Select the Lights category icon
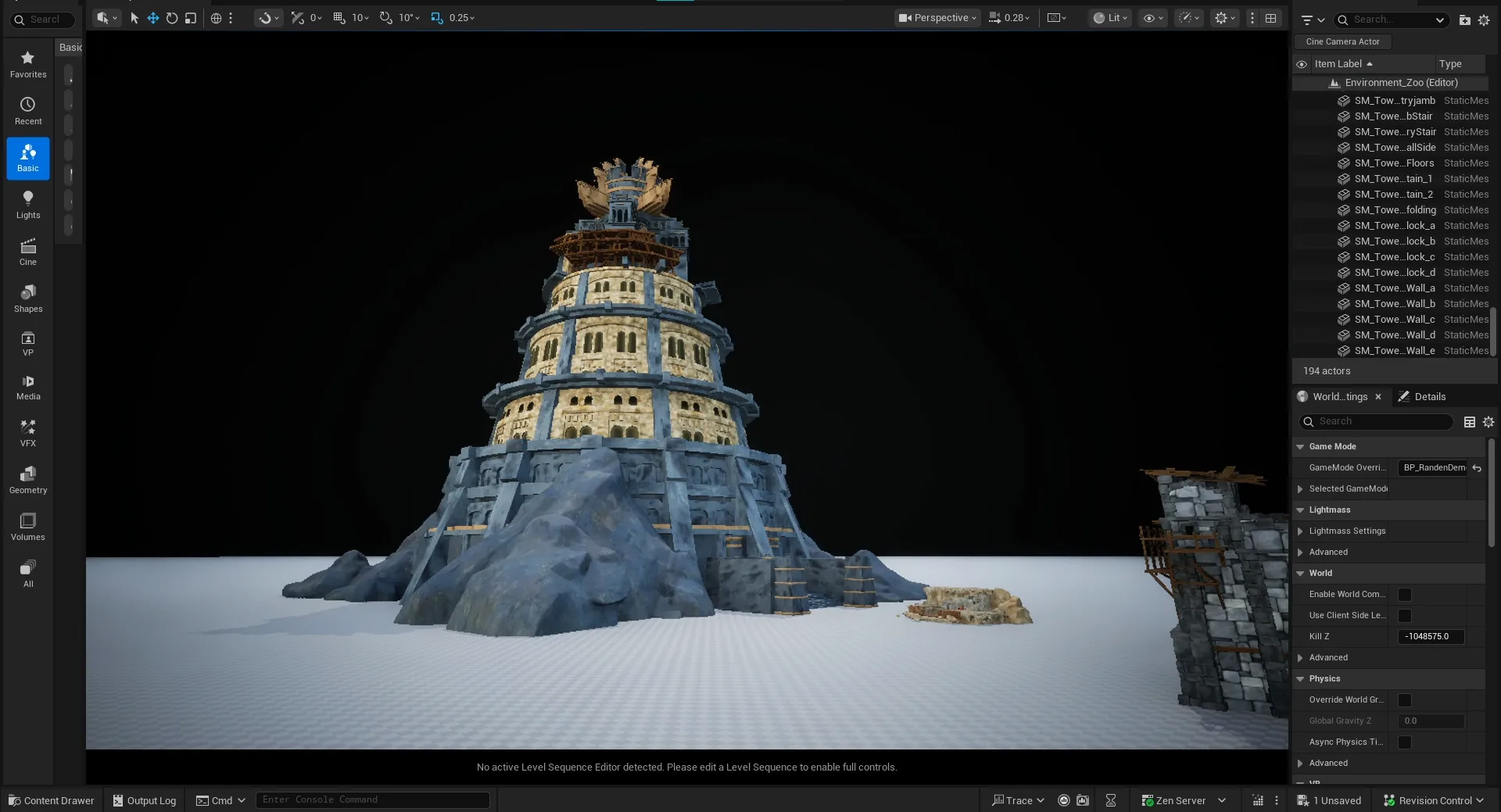The width and height of the screenshot is (1501, 812). pyautogui.click(x=28, y=206)
